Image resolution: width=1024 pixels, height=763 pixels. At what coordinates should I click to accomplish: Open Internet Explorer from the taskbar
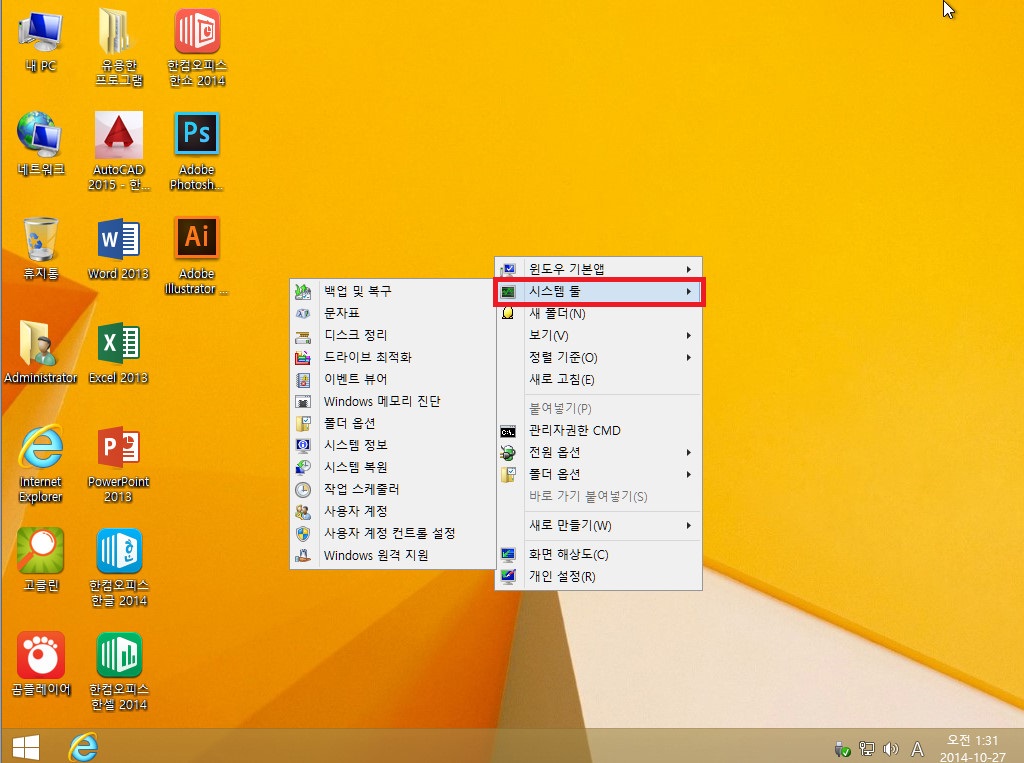pyautogui.click(x=84, y=747)
